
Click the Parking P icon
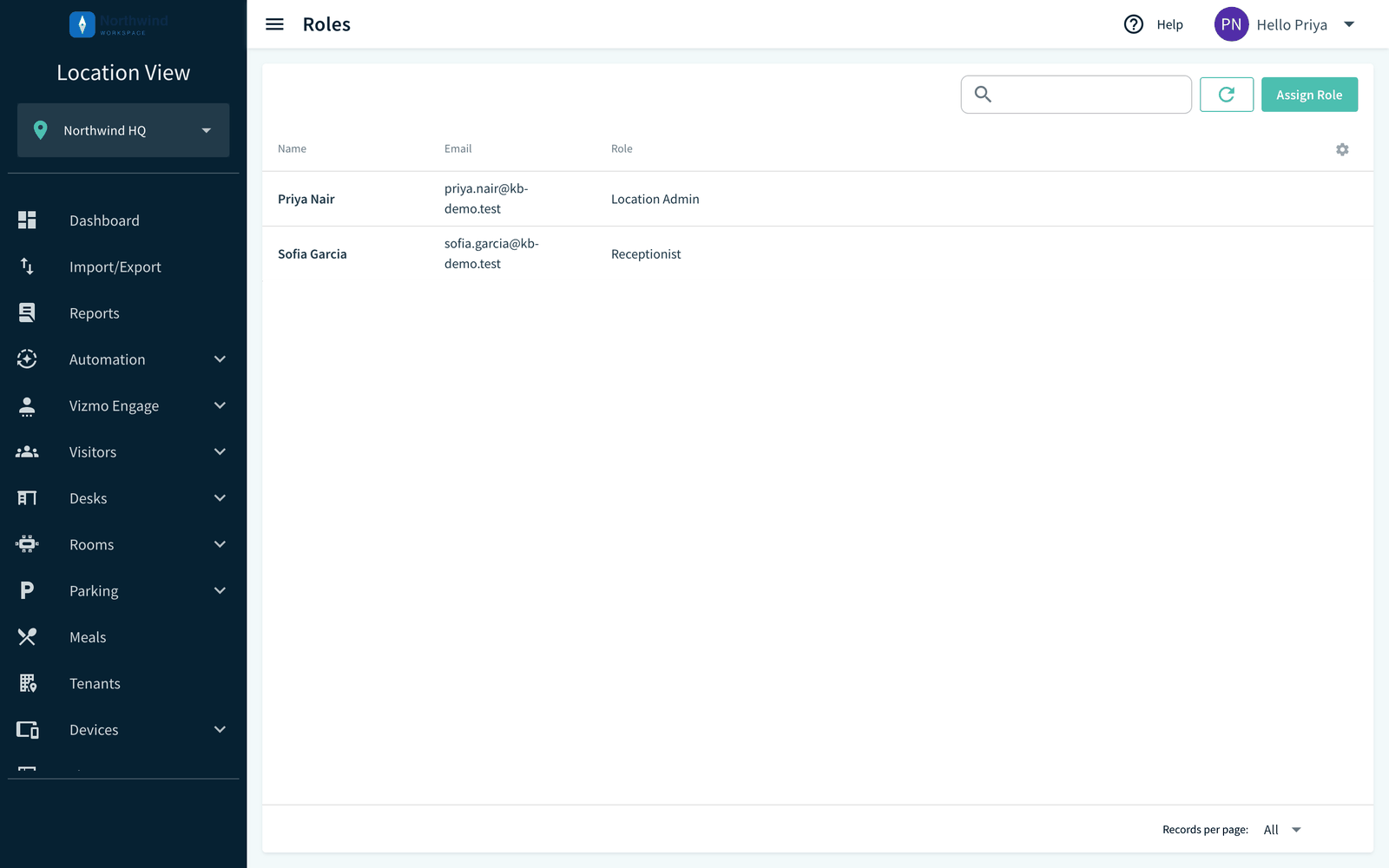27,590
